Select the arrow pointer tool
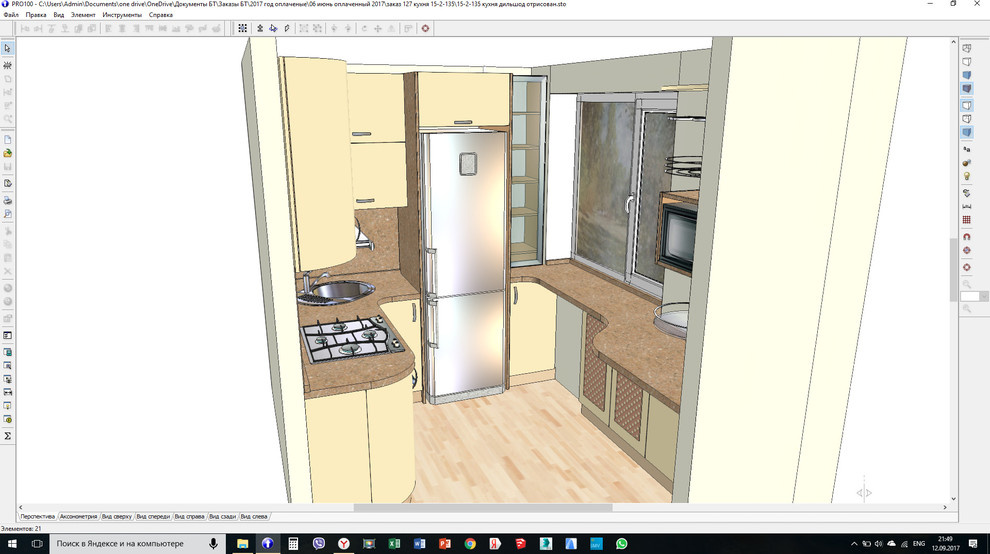Image resolution: width=990 pixels, height=554 pixels. pyautogui.click(x=7, y=48)
